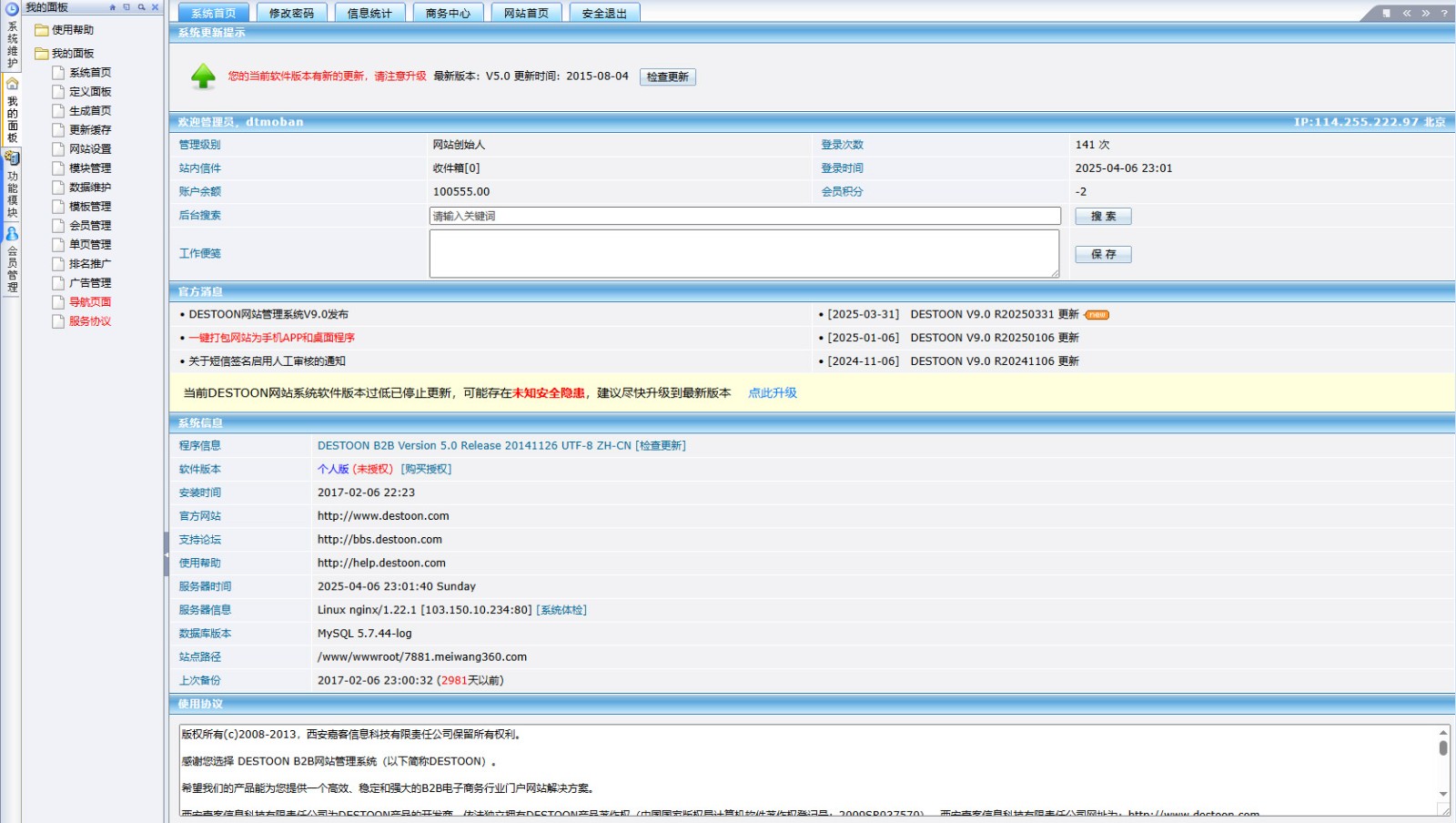Open the 会员管理 vertical sidebar tab
This screenshot has height=823, width=1456.
[x=12, y=260]
